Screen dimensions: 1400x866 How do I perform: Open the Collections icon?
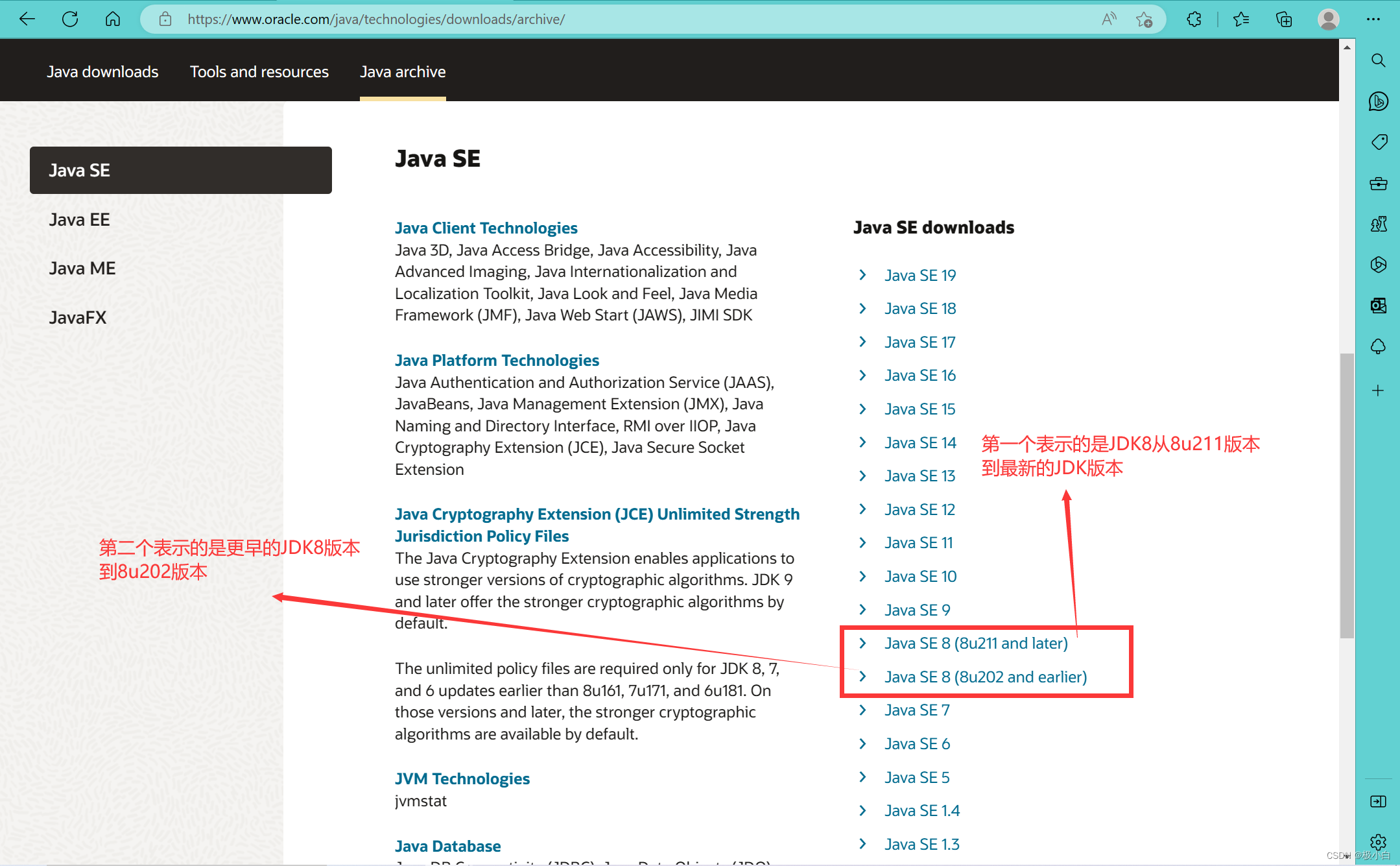click(1284, 19)
